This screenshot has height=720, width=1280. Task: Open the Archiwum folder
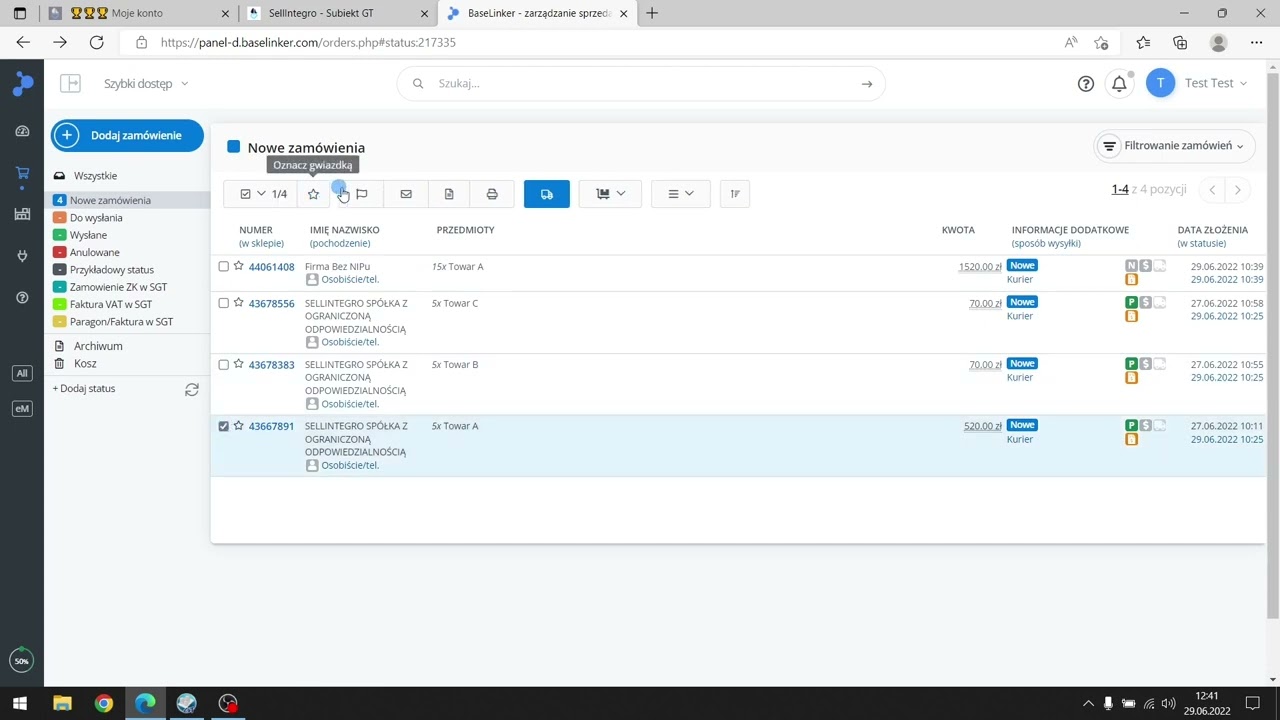click(97, 346)
